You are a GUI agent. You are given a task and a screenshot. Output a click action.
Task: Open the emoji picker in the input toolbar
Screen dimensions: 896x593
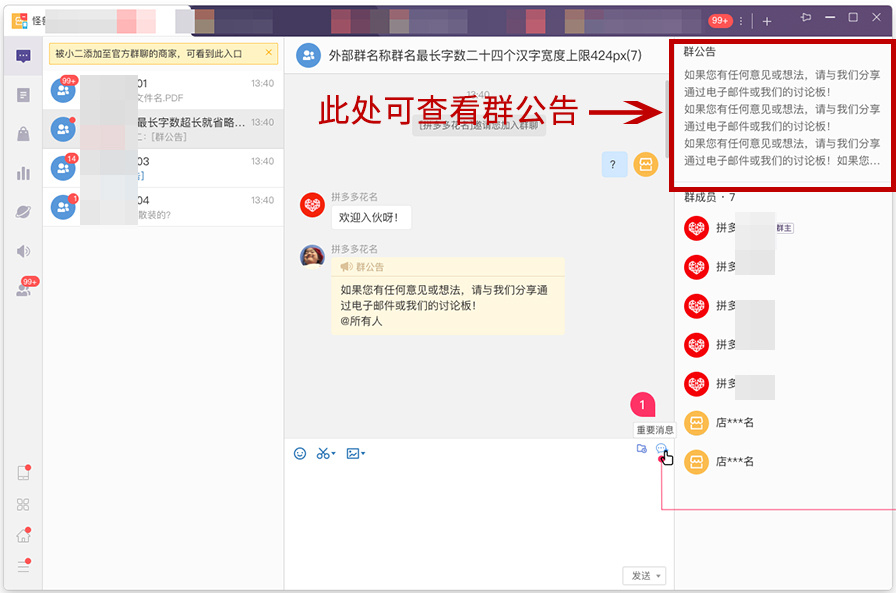click(300, 454)
